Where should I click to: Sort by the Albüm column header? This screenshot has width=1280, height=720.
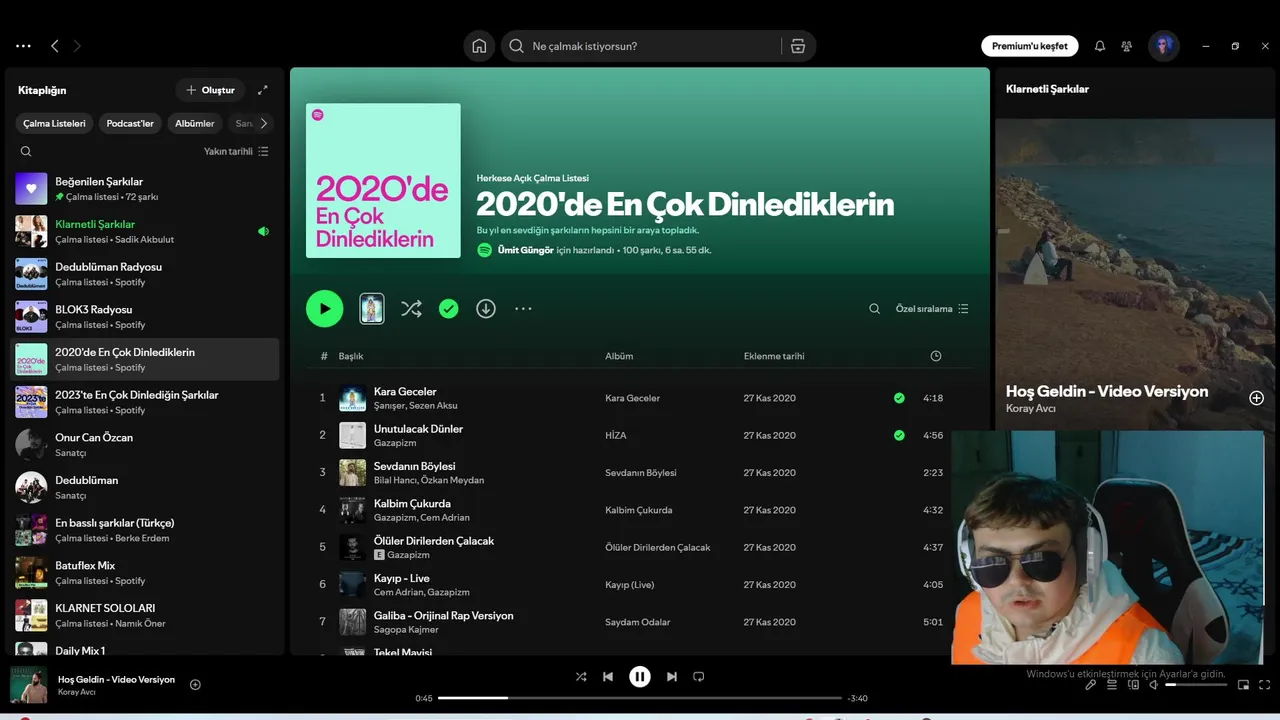point(619,356)
